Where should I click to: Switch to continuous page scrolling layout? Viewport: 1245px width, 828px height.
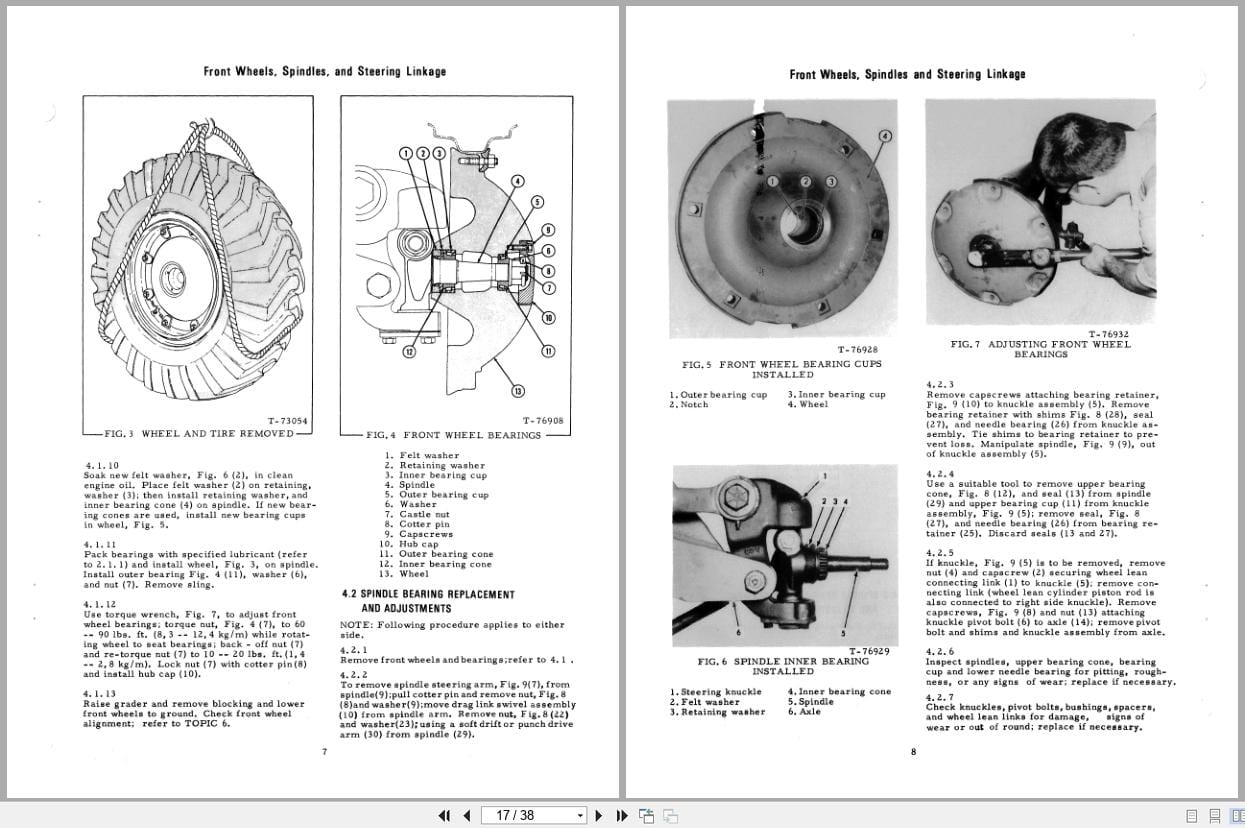(x=1214, y=816)
